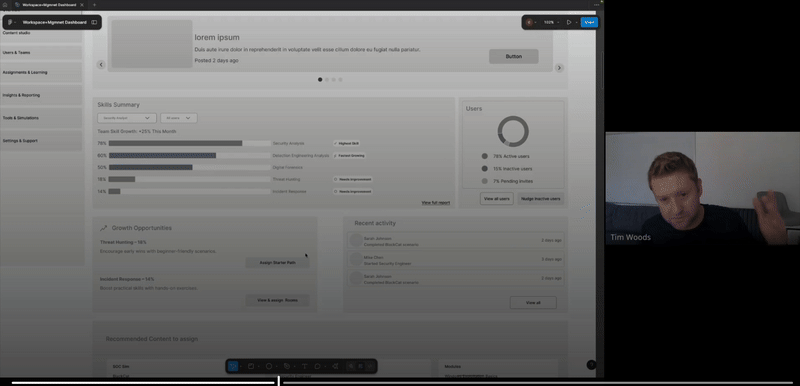This screenshot has width=800, height=386.
Task: Select the Move tool in bottom toolbar
Action: tap(233, 366)
